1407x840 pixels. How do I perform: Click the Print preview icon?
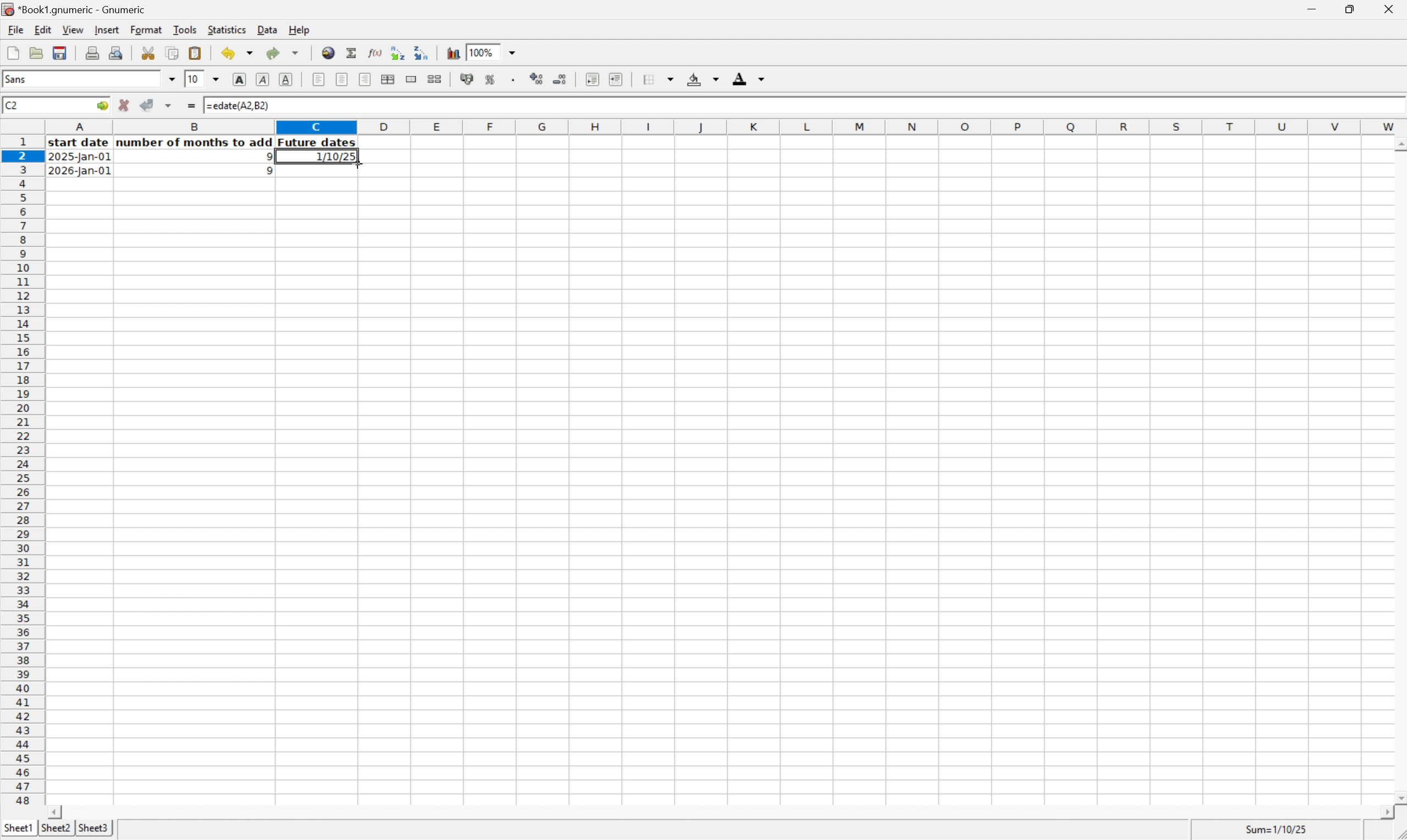tap(117, 53)
